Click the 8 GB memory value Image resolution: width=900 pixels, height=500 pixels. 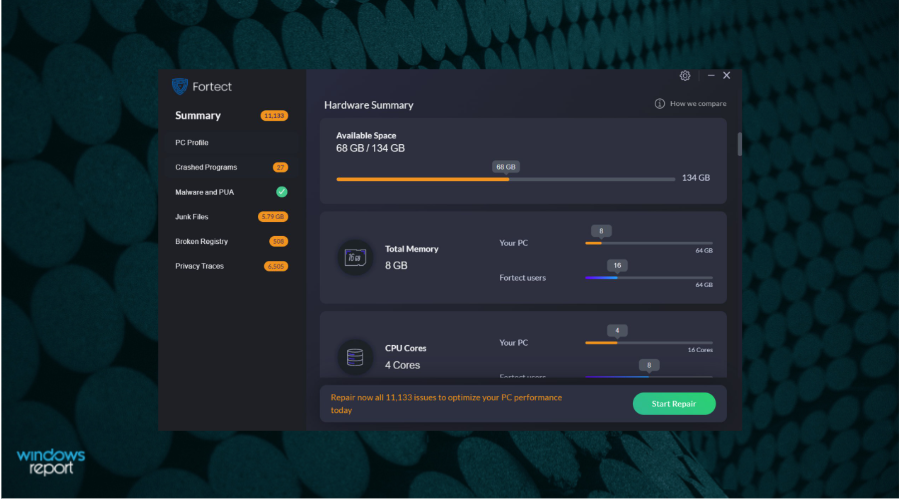pos(396,266)
